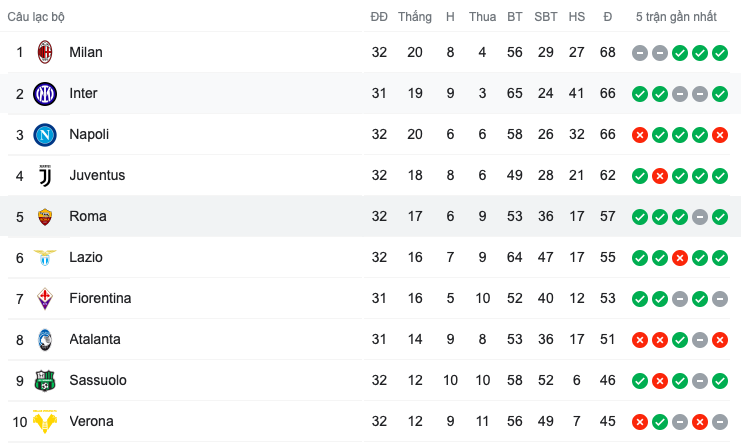This screenshot has height=445, width=741.
Task: Select the Roma table row
Action: [370, 216]
